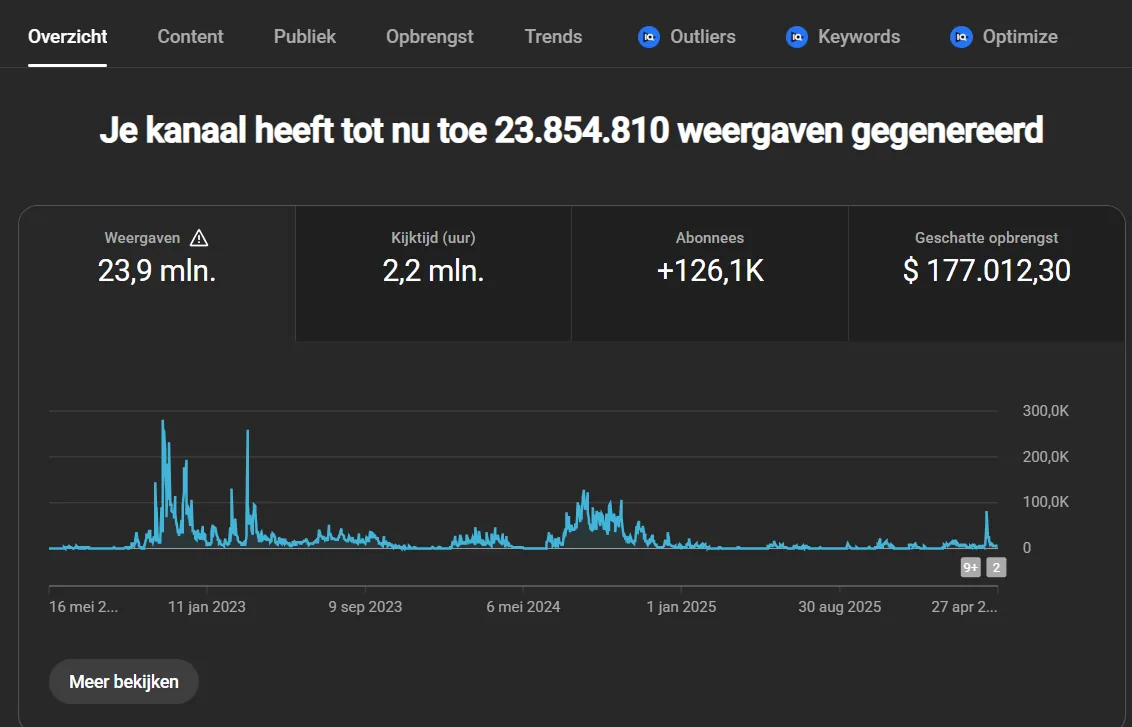The width and height of the screenshot is (1132, 727).
Task: Select the Geschatte opbrengst metric card
Action: (x=986, y=273)
